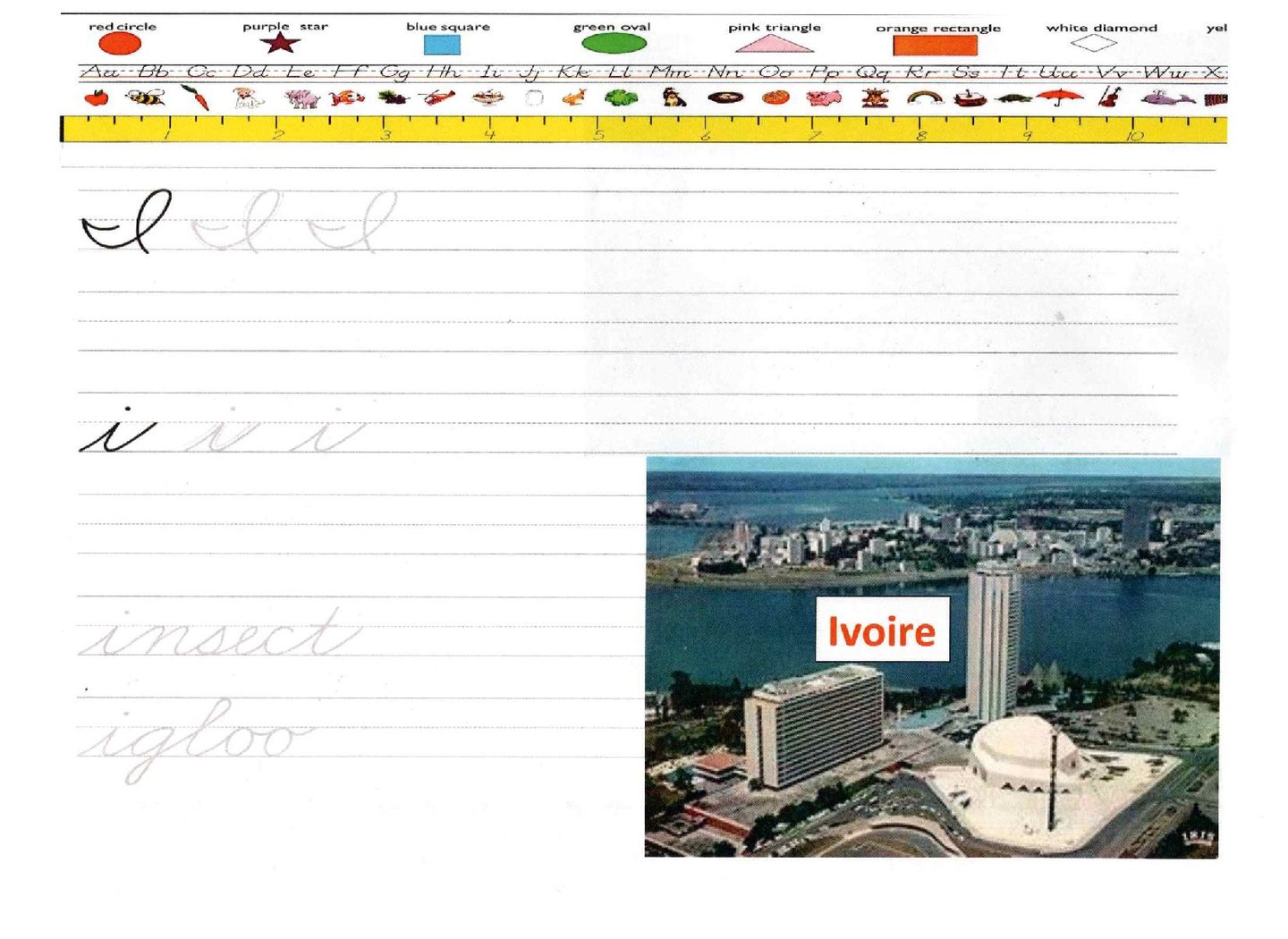1288x939 pixels.
Task: Select the traceable word 'insect'
Action: coord(221,633)
